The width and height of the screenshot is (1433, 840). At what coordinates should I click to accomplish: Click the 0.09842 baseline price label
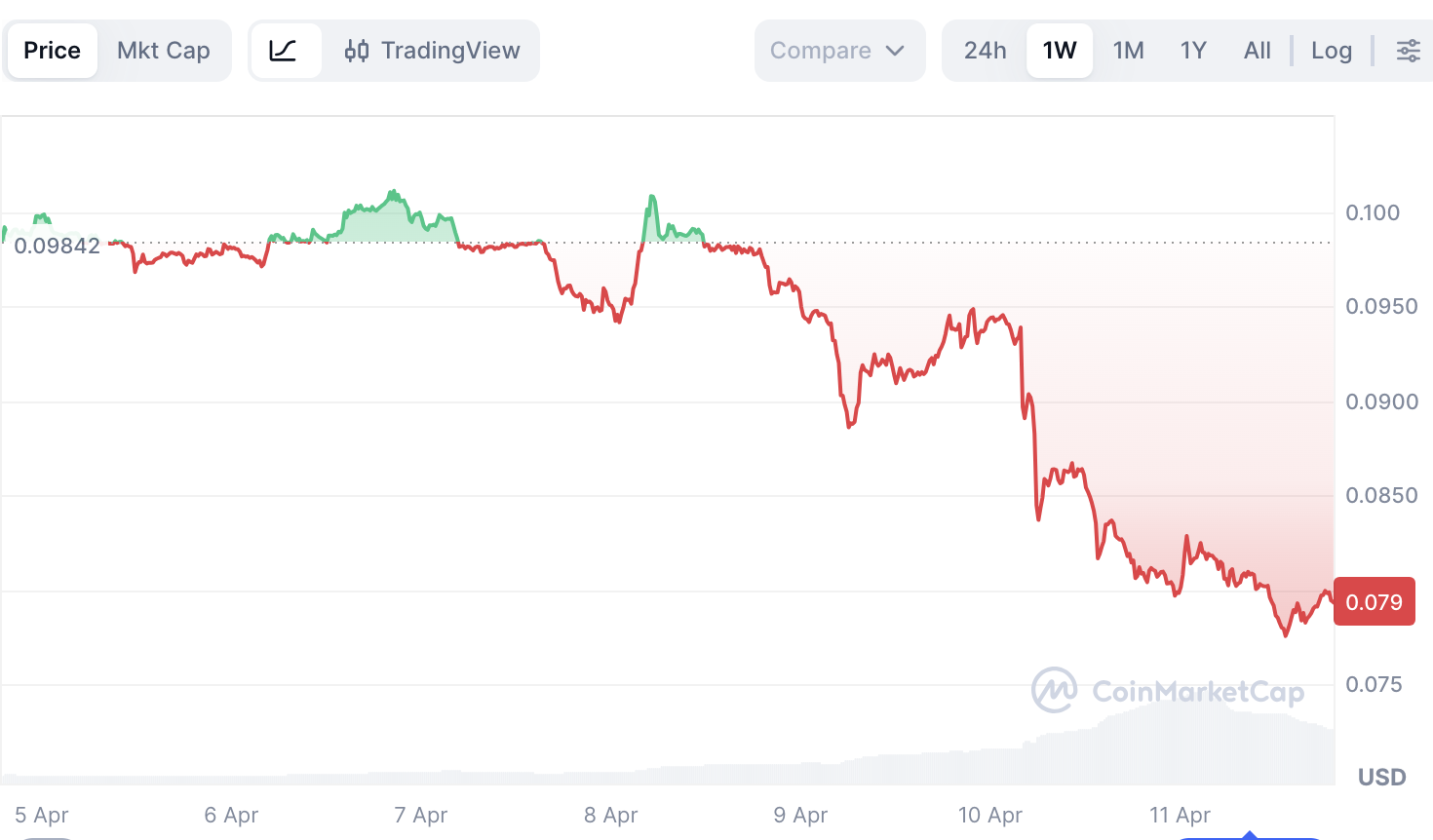(x=58, y=246)
